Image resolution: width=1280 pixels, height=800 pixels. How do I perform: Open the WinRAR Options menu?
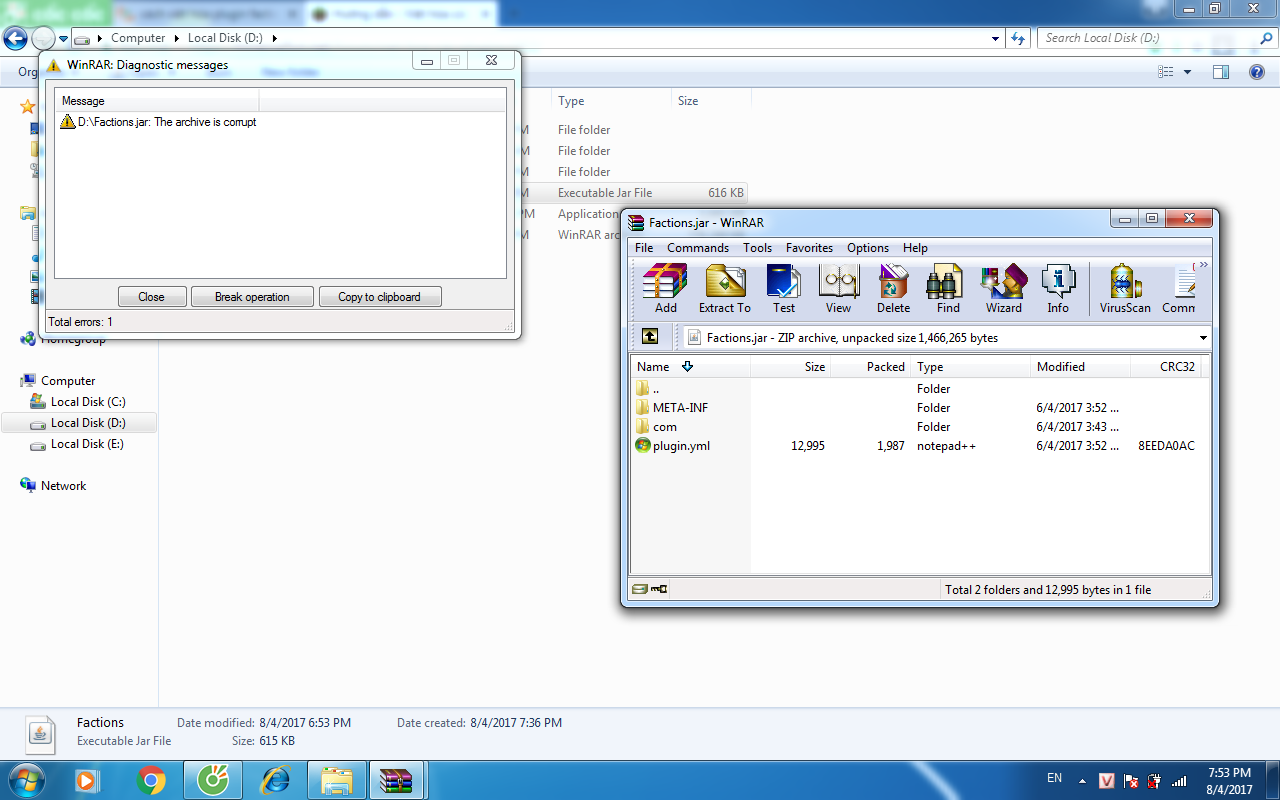pyautogui.click(x=868, y=248)
